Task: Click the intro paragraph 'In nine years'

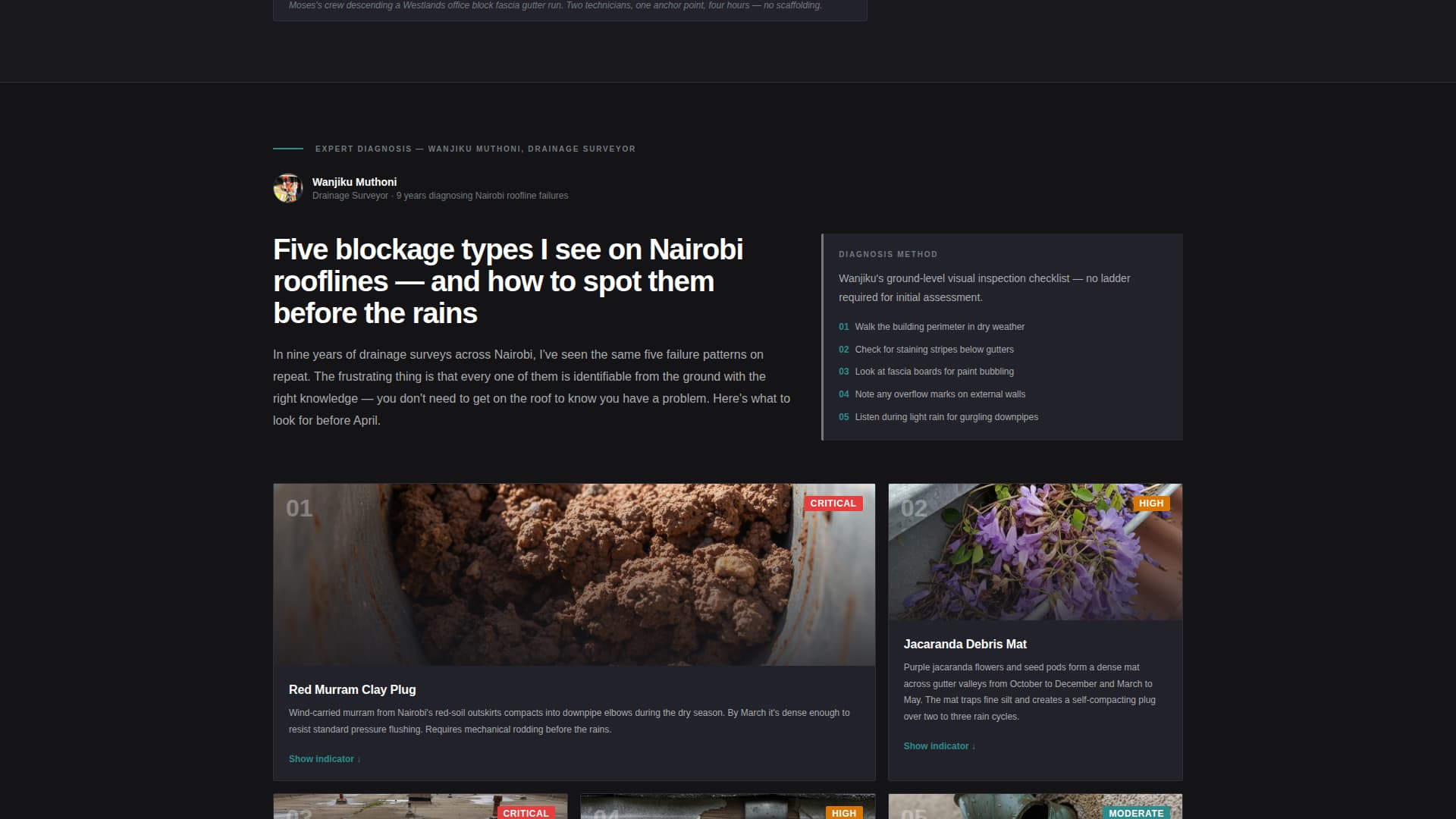Action: (x=532, y=388)
